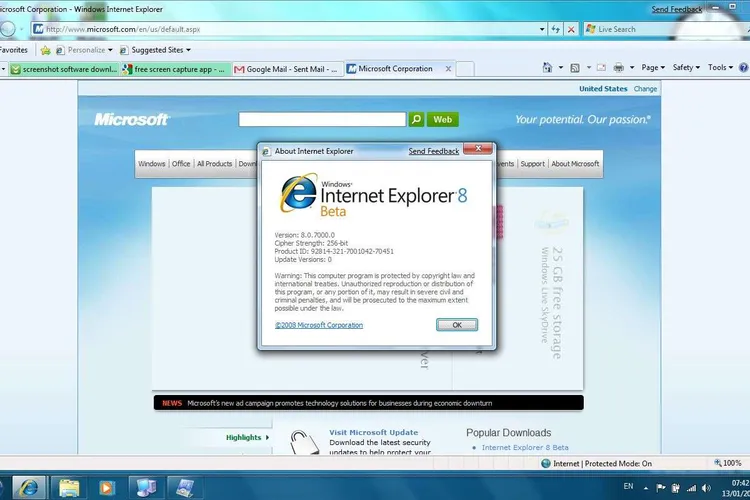Click the 100% zoom level control
The width and height of the screenshot is (750, 500).
[728, 463]
